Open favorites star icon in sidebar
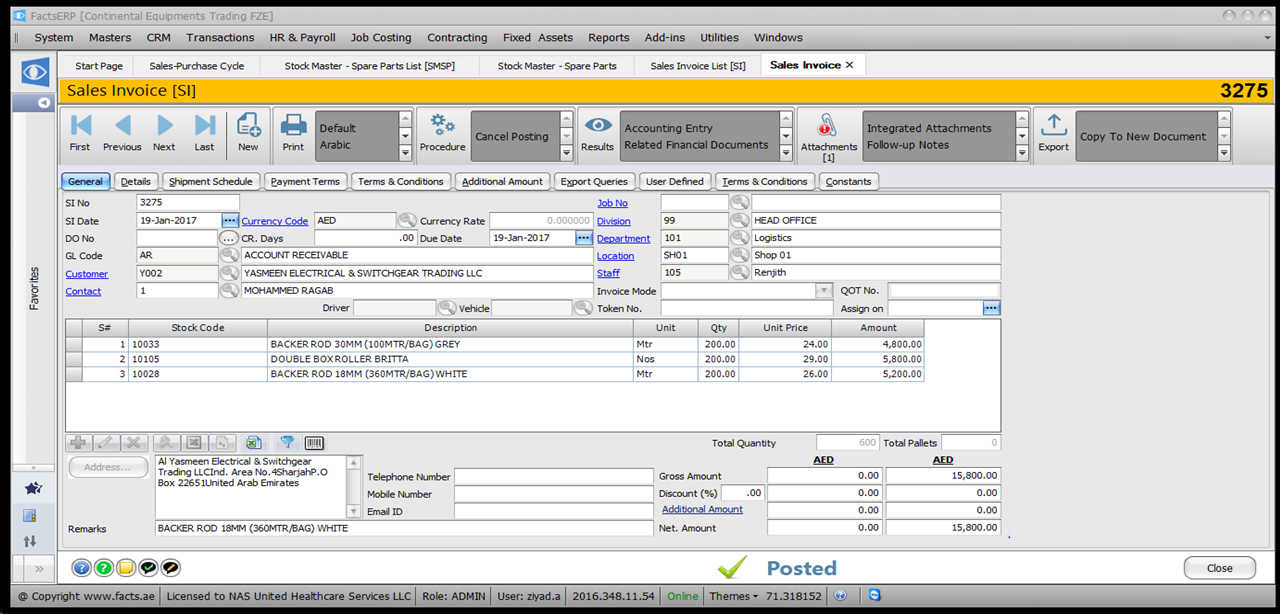Image resolution: width=1280 pixels, height=614 pixels. (33, 488)
